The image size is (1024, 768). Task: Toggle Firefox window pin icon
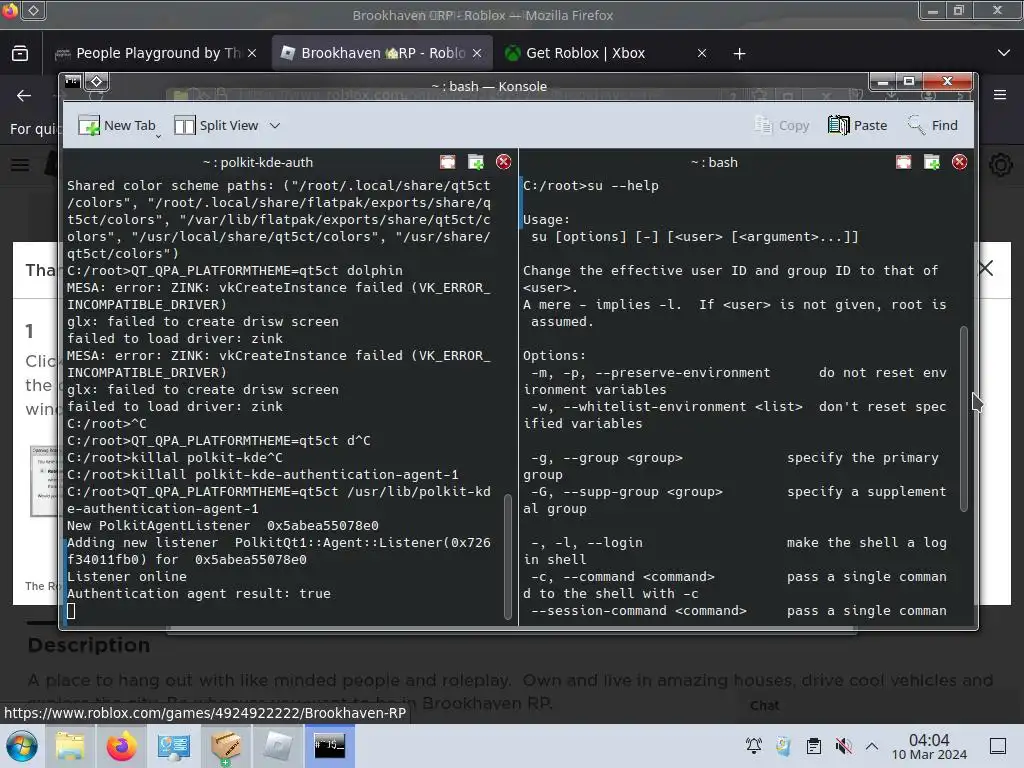(34, 10)
